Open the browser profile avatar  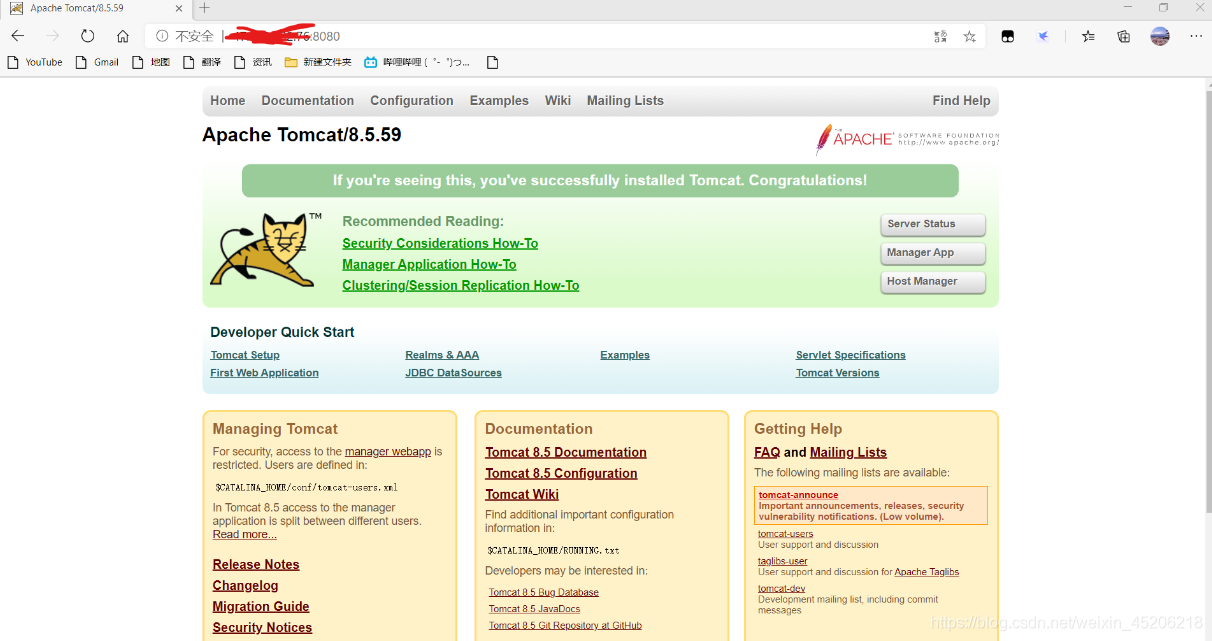[x=1160, y=36]
